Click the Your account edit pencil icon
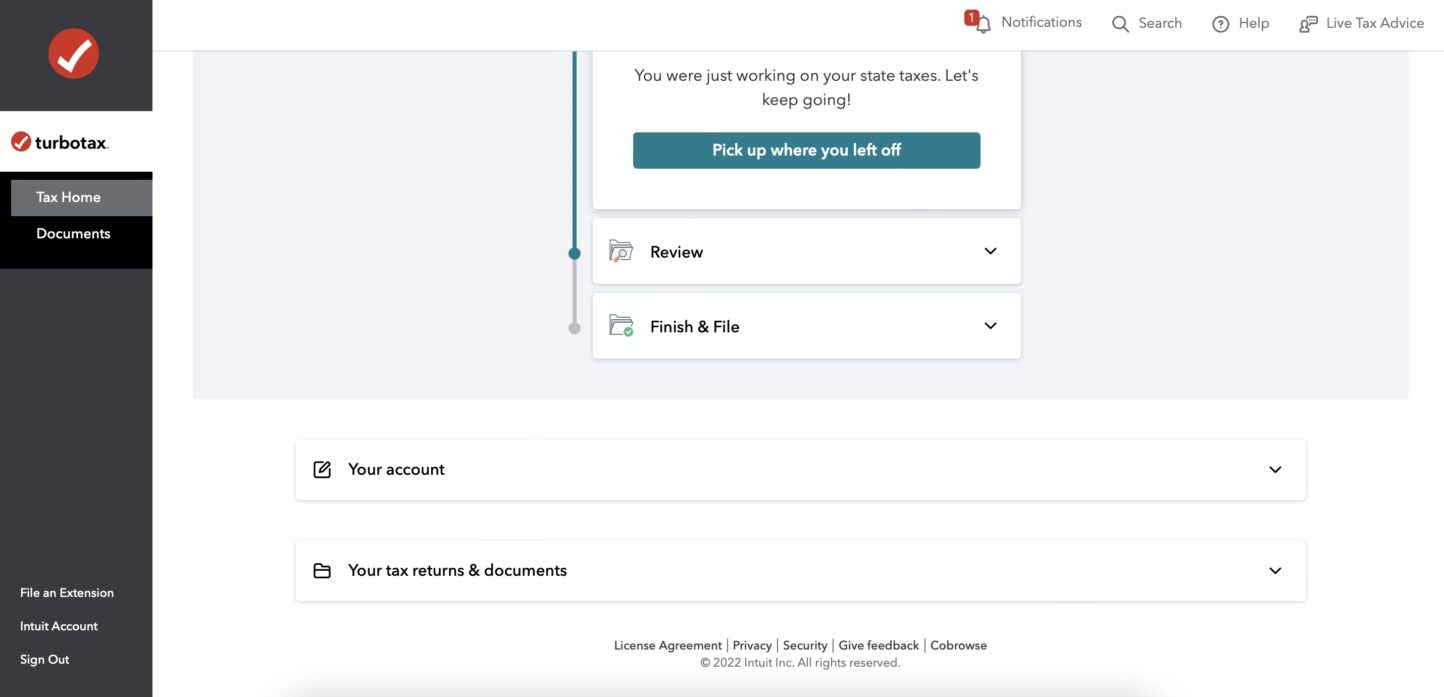This screenshot has width=1444, height=697. pyautogui.click(x=321, y=468)
